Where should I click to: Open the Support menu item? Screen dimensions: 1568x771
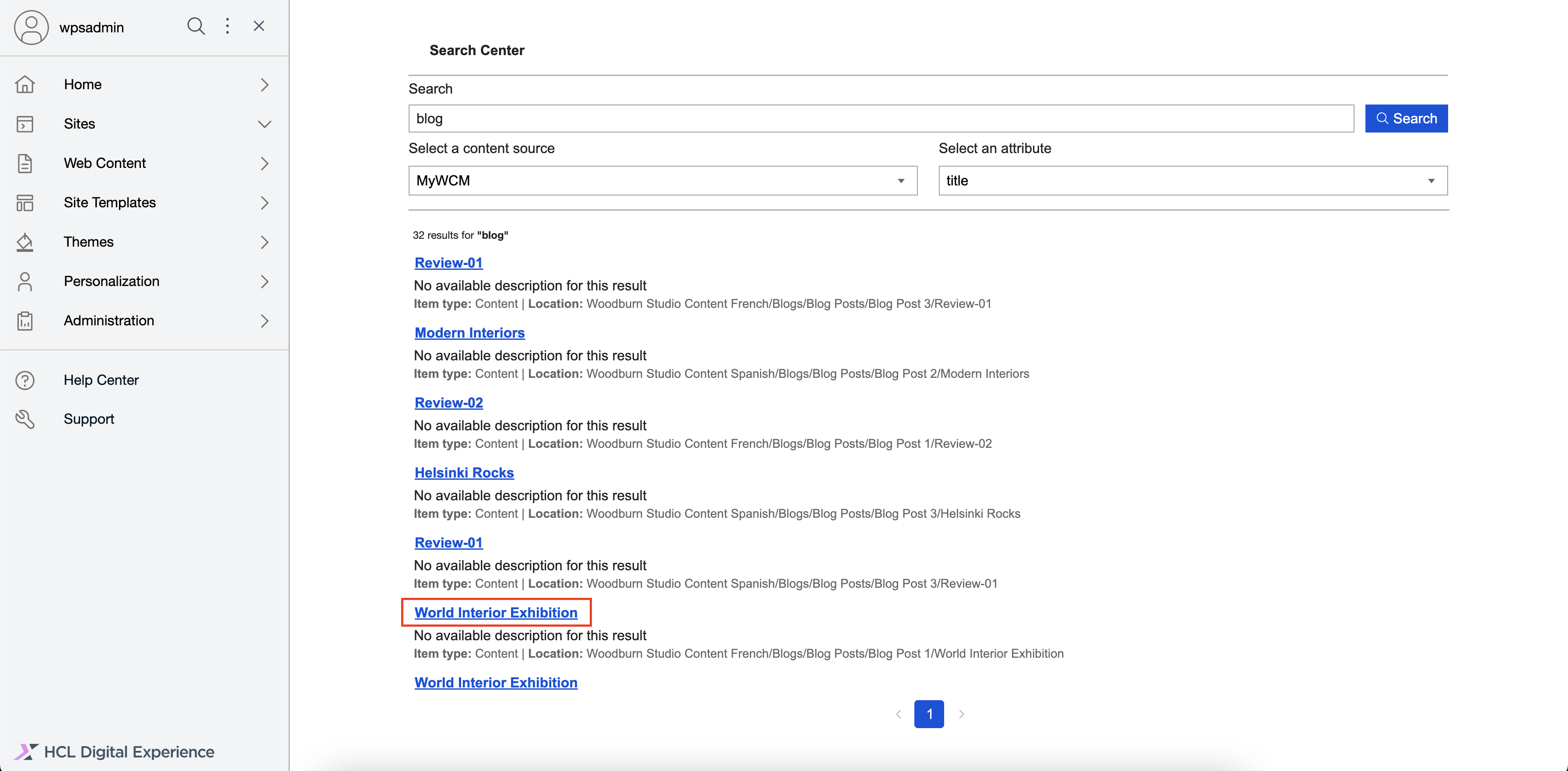89,419
